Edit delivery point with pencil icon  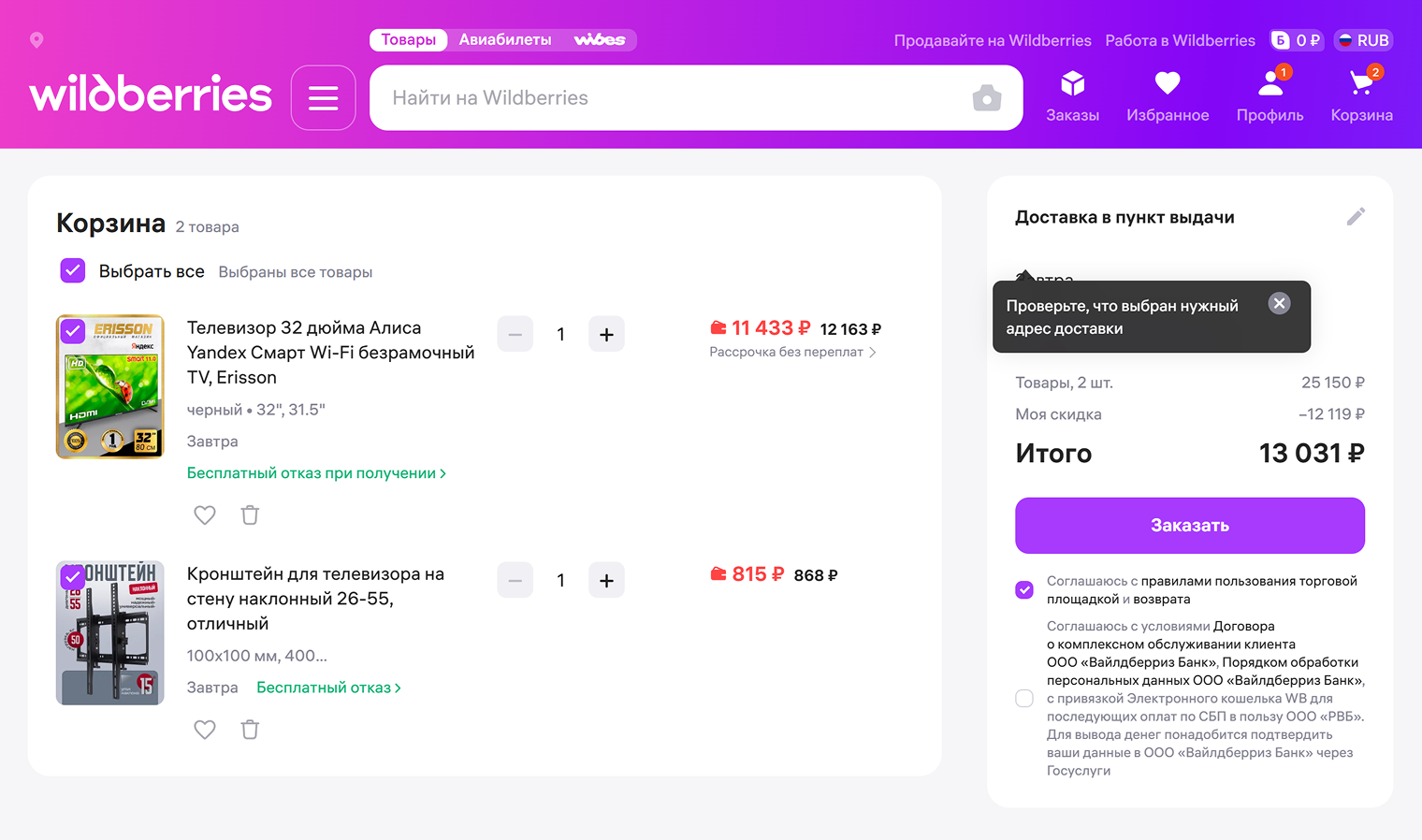coord(1356,217)
